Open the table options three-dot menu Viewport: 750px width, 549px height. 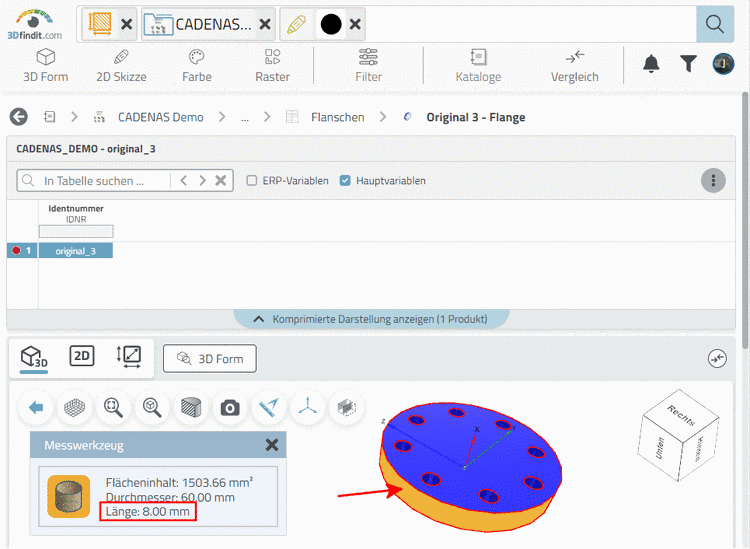coord(713,181)
